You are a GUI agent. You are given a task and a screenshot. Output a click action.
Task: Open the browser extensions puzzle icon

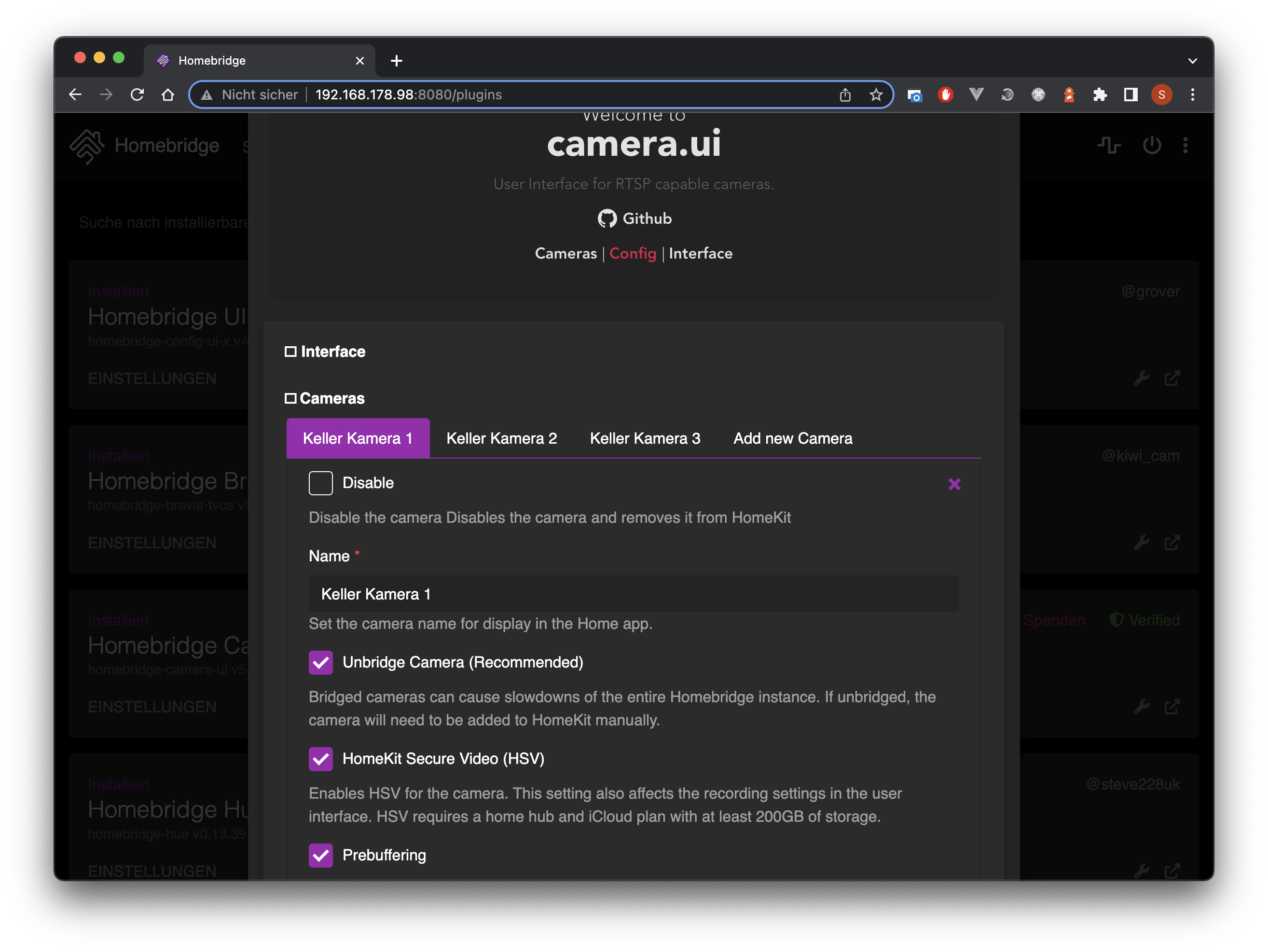click(x=1100, y=95)
